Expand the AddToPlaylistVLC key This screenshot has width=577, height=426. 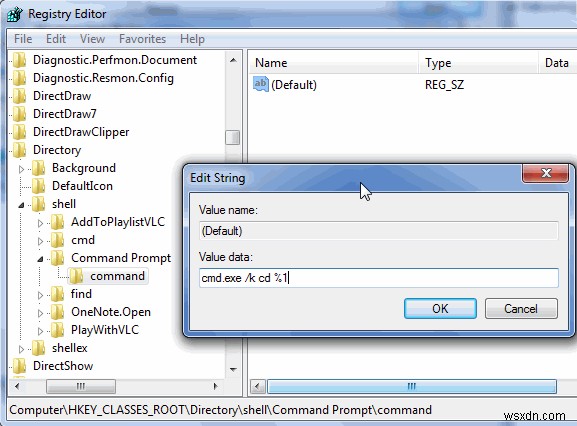(40, 223)
